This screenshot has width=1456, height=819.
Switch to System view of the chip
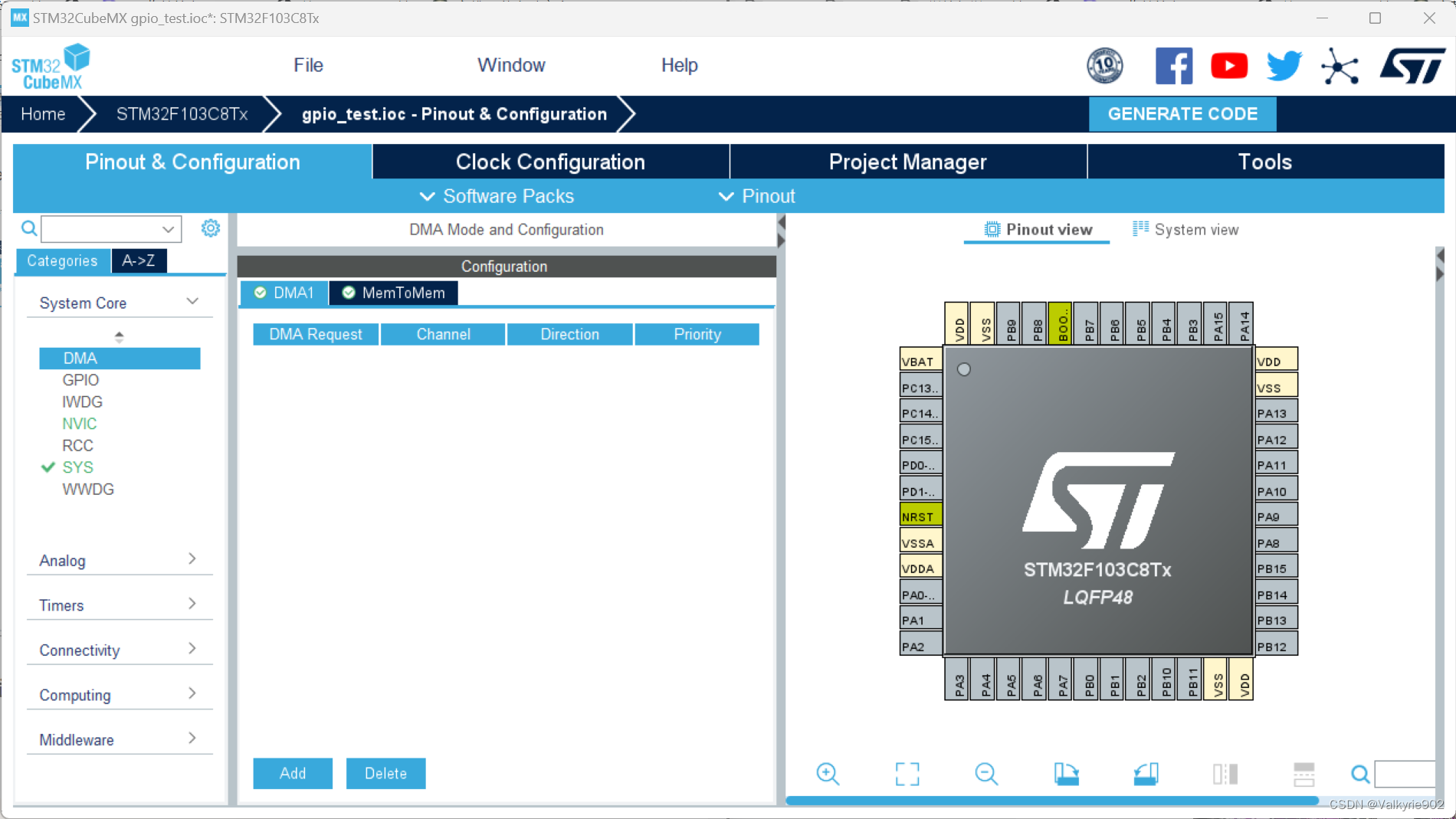point(1184,229)
